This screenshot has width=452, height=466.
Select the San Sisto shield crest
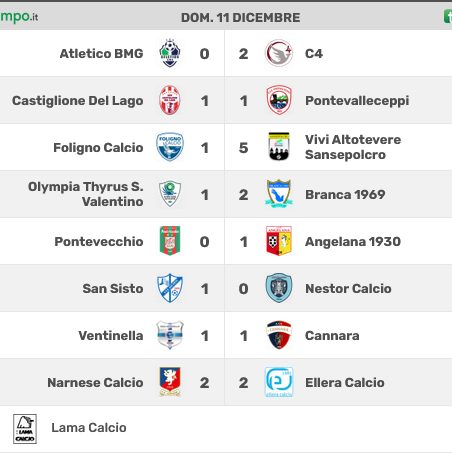click(x=170, y=288)
